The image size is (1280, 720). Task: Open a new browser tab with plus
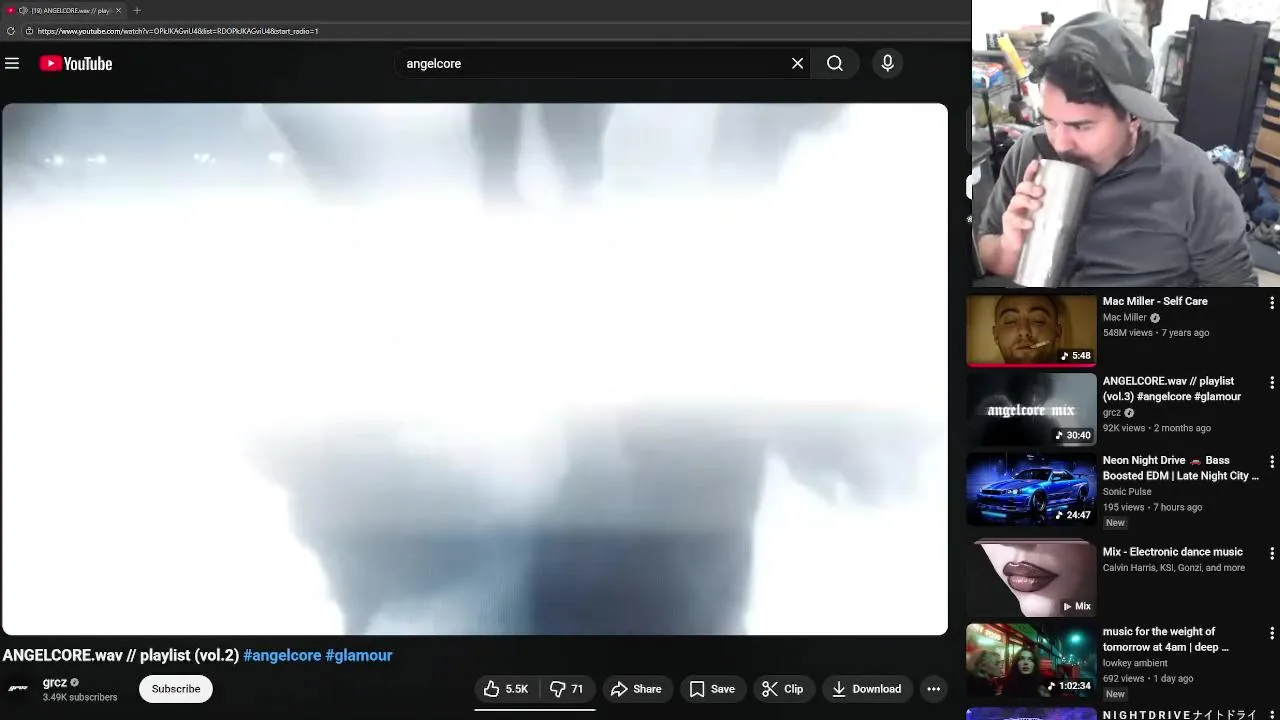tap(137, 10)
